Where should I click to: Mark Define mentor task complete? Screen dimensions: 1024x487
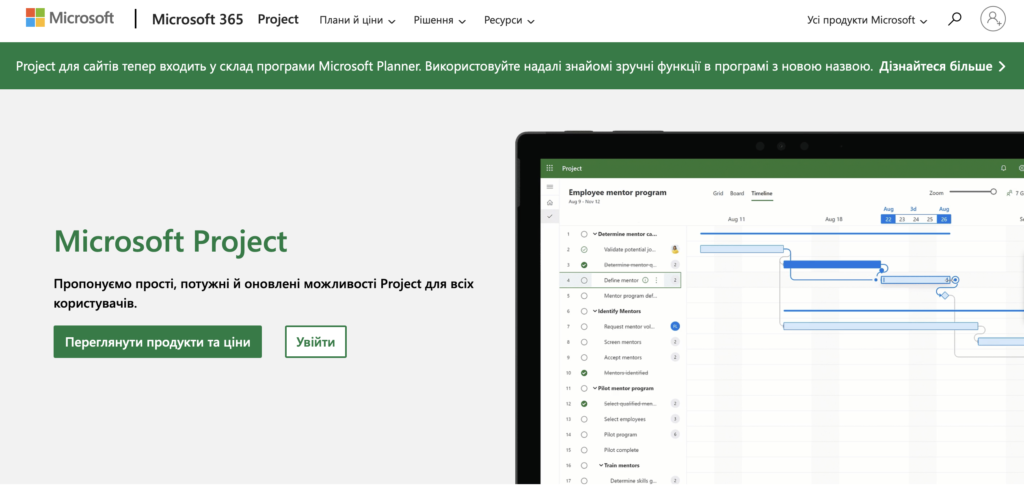click(584, 280)
